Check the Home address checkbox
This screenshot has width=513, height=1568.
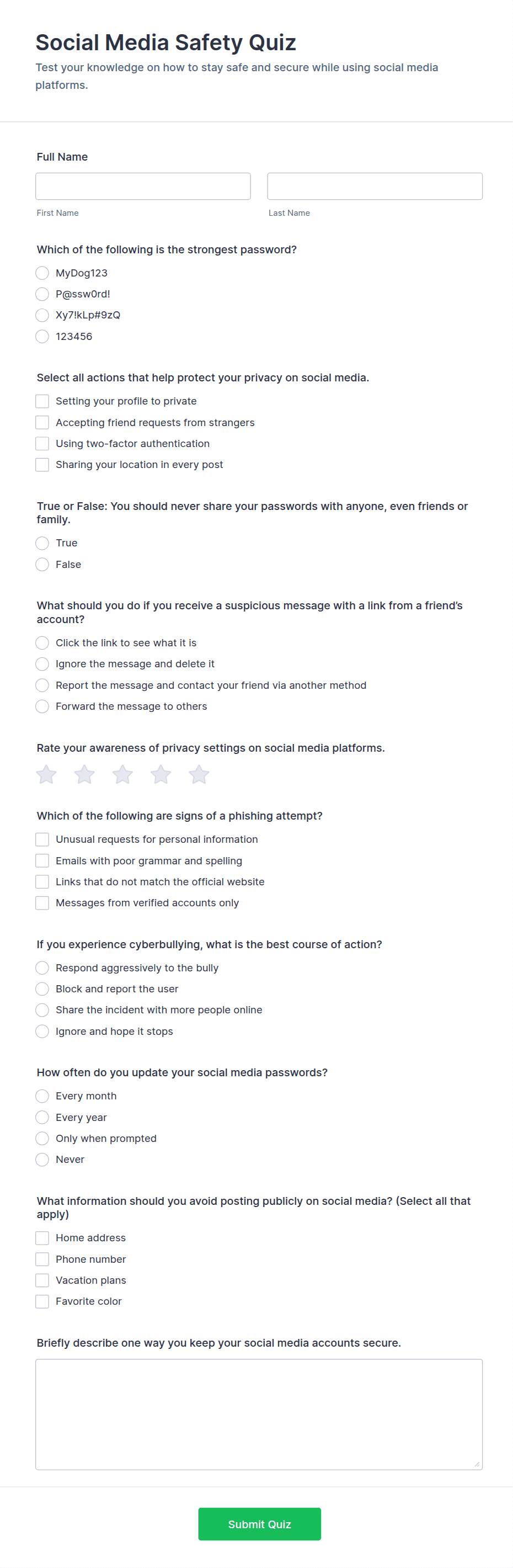pos(42,1238)
